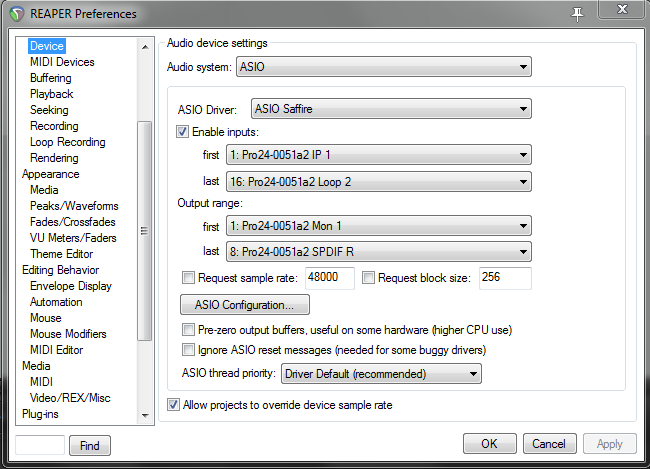Open the Audio system dropdown
The image size is (650, 469).
coord(383,68)
